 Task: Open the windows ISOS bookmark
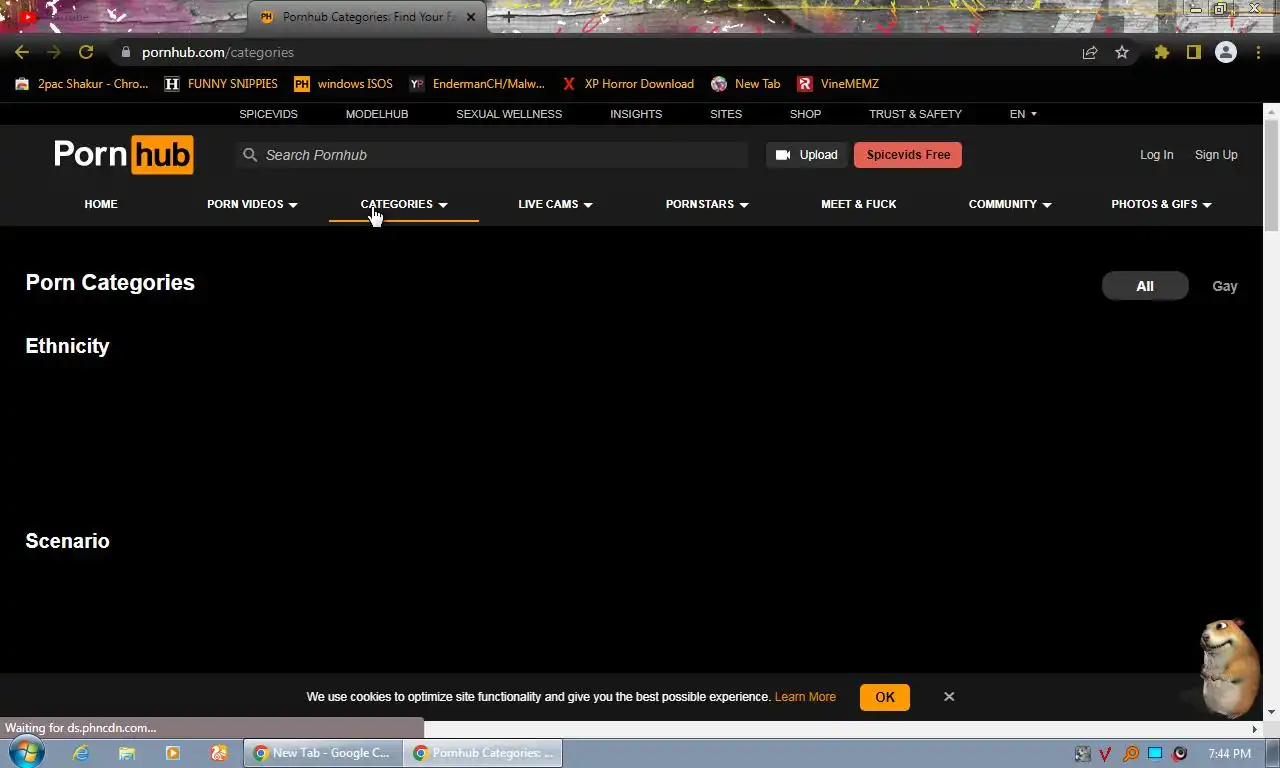point(343,84)
